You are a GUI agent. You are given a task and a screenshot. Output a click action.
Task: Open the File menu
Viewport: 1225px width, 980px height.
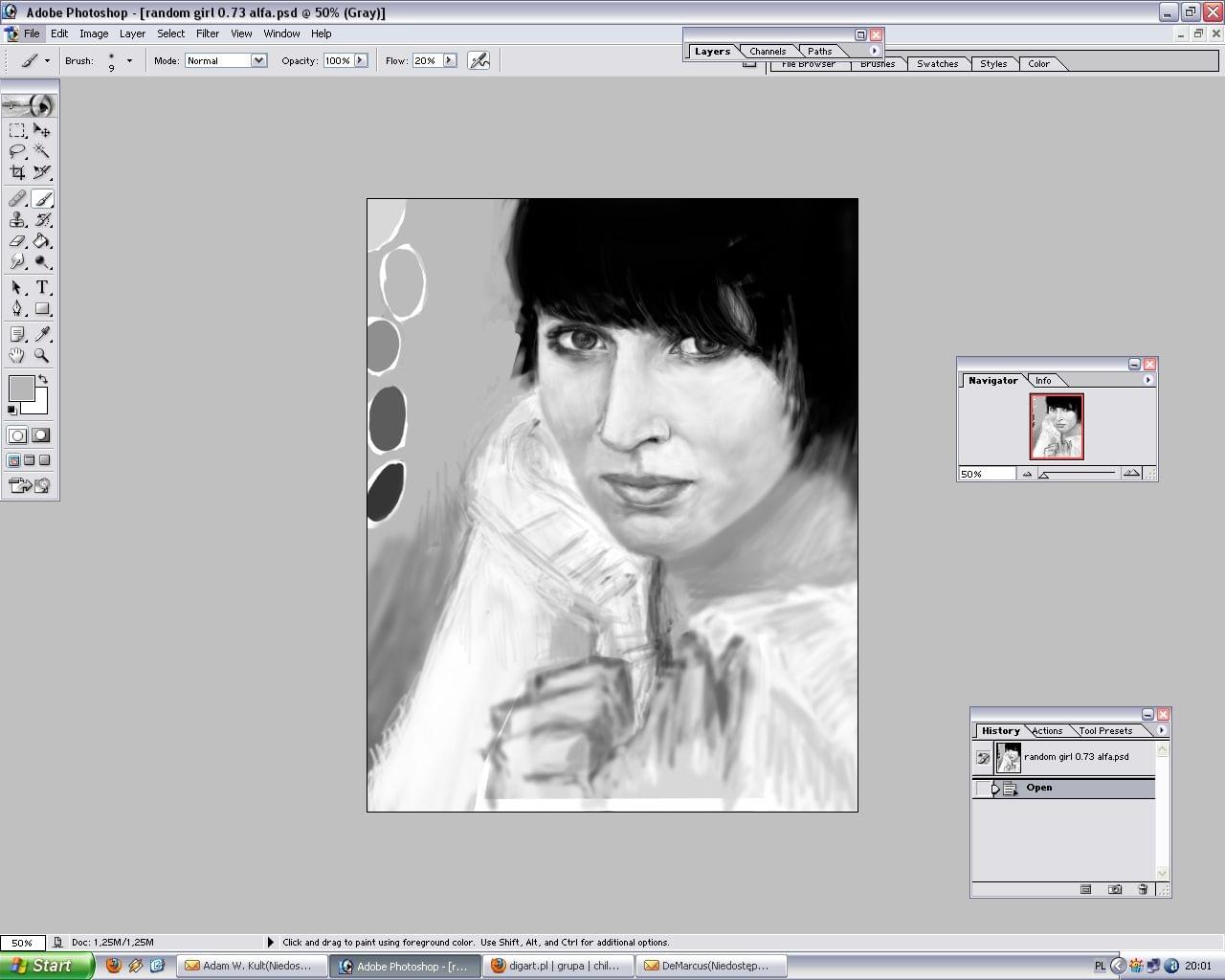(x=32, y=33)
